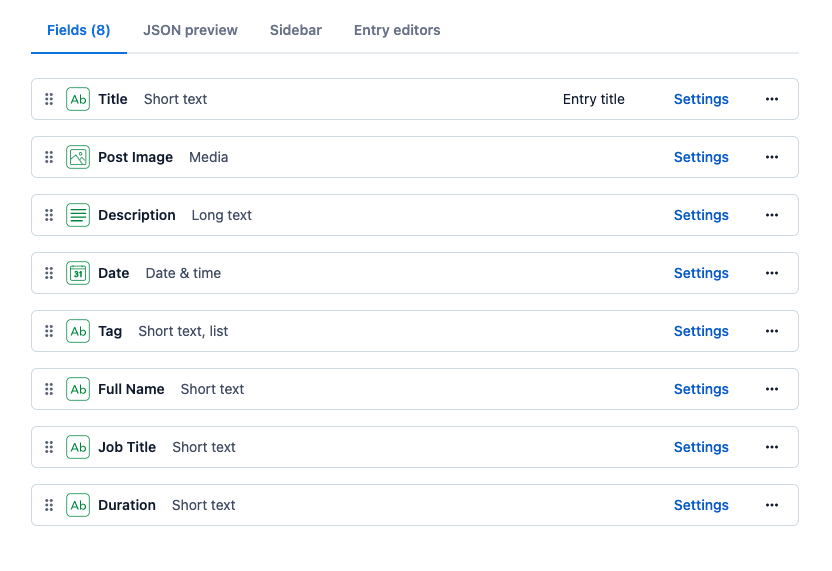832x571 pixels.
Task: Go to the Entry editors tab
Action: point(397,30)
